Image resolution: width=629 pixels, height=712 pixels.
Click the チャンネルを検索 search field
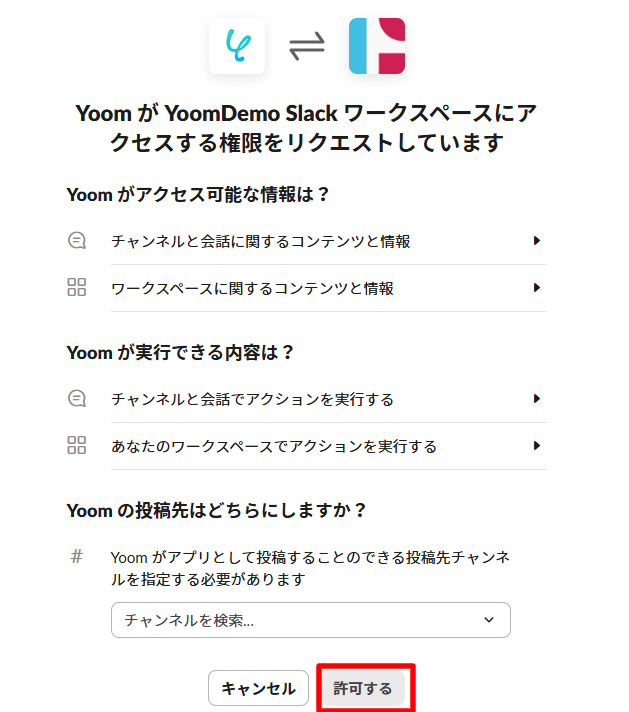tap(290, 620)
